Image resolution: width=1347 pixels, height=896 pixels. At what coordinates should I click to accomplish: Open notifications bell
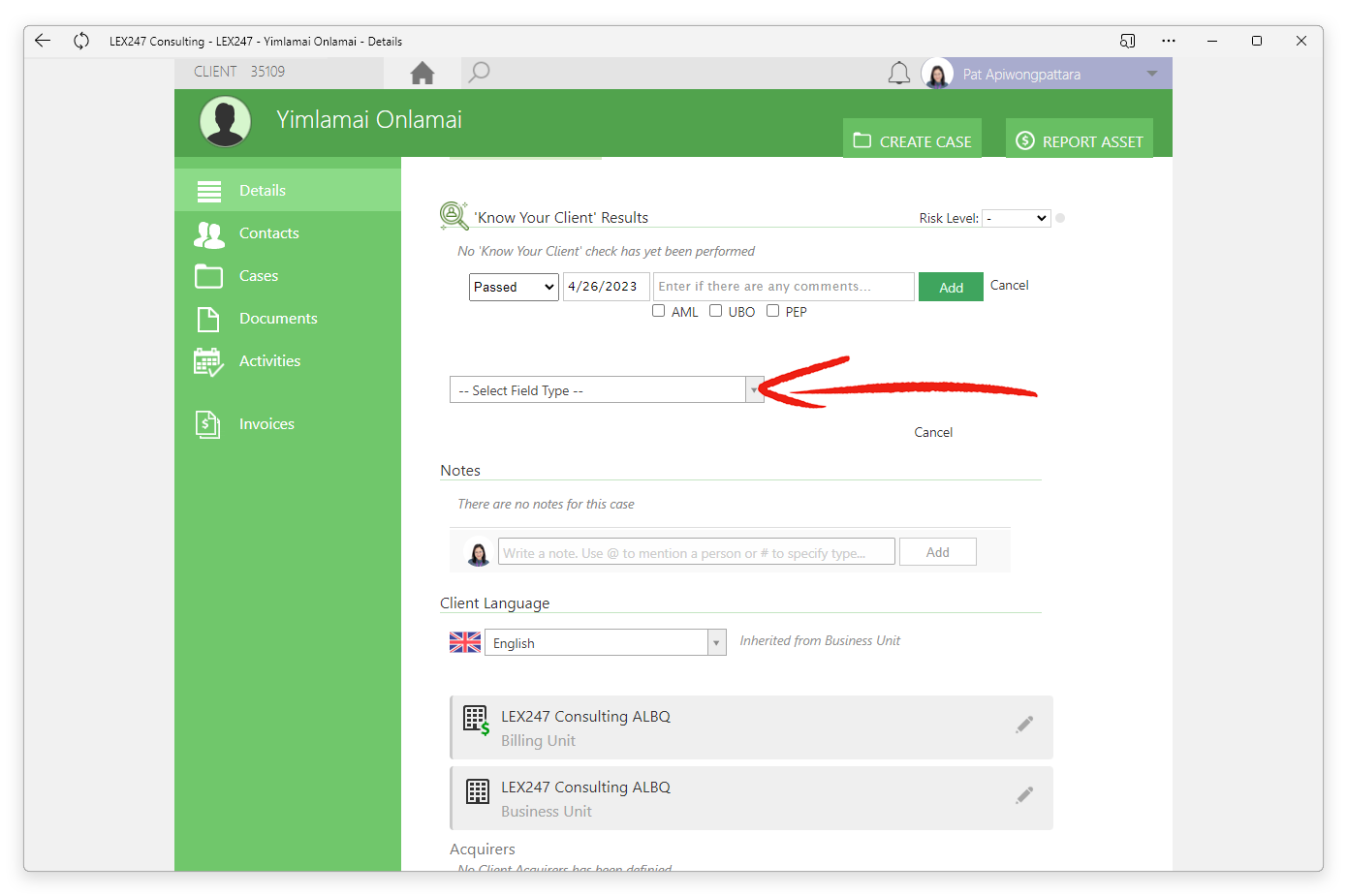point(899,74)
